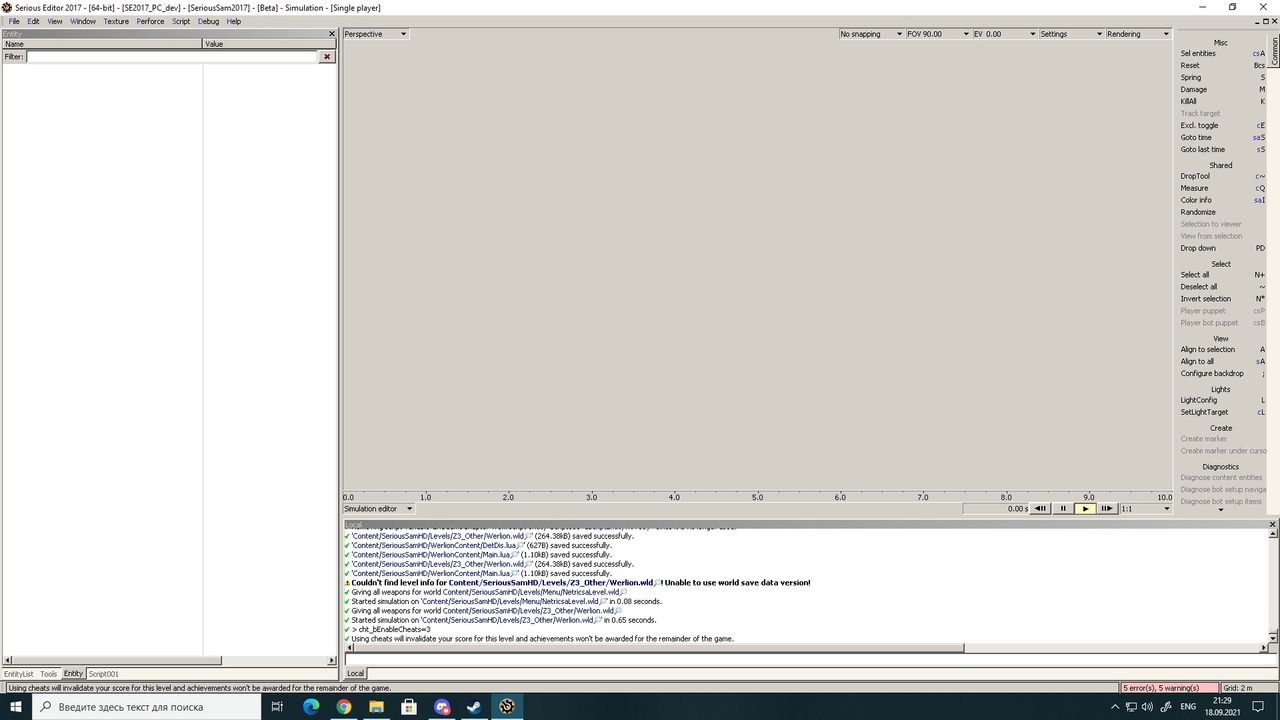Image resolution: width=1280 pixels, height=720 pixels.
Task: Open the Perforce menu
Action: click(x=150, y=21)
